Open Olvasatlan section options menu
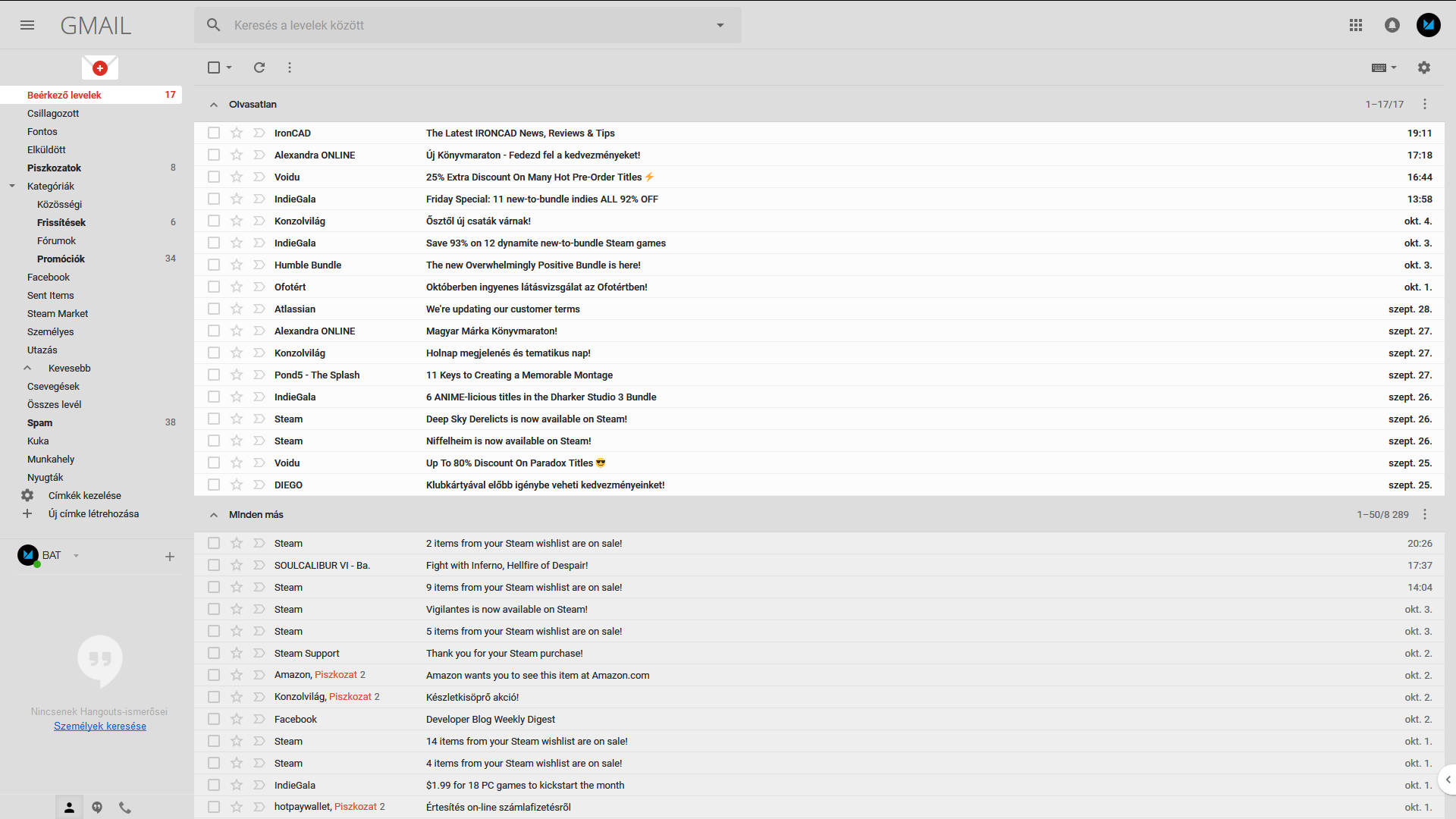The image size is (1456, 819). point(1425,104)
